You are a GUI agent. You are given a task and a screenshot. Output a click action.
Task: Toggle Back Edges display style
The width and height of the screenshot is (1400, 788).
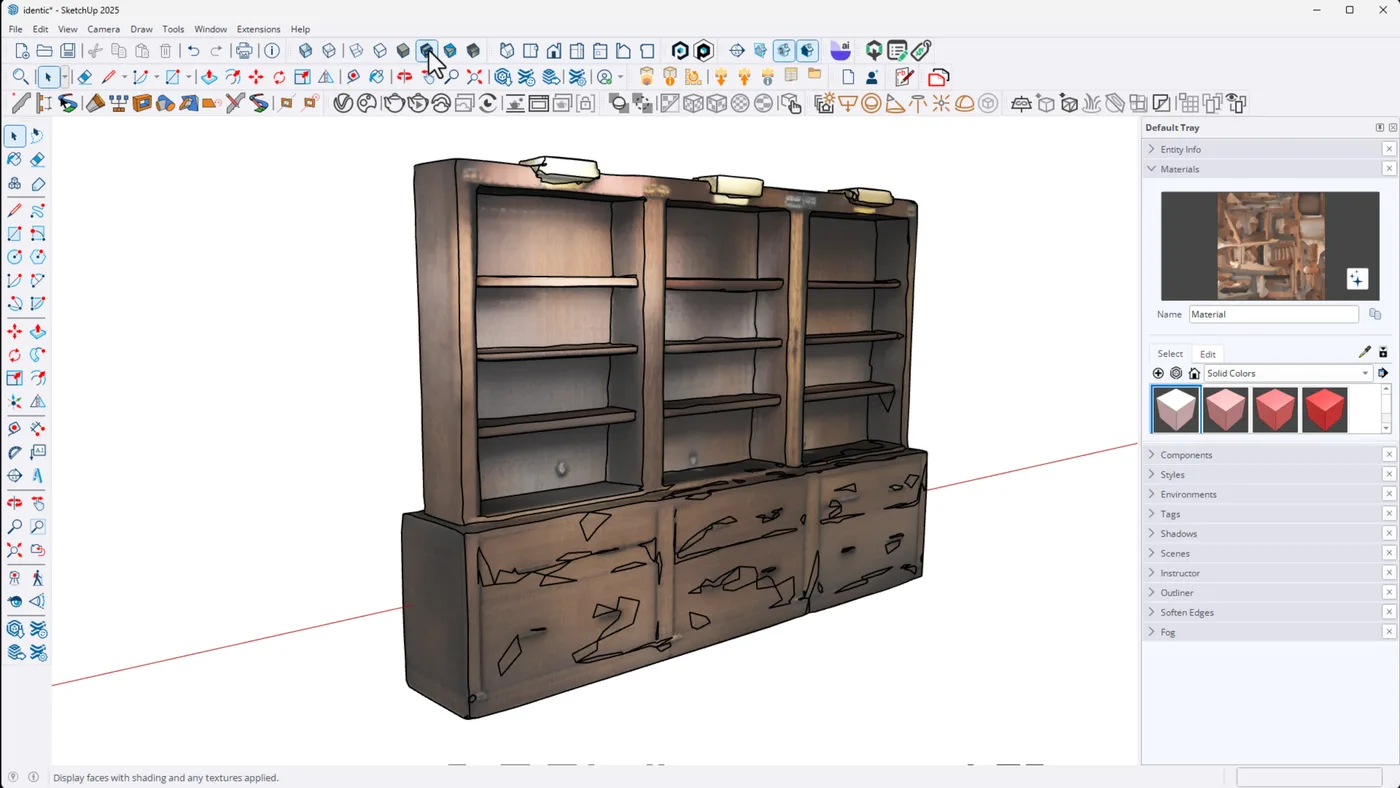pyautogui.click(x=329, y=51)
